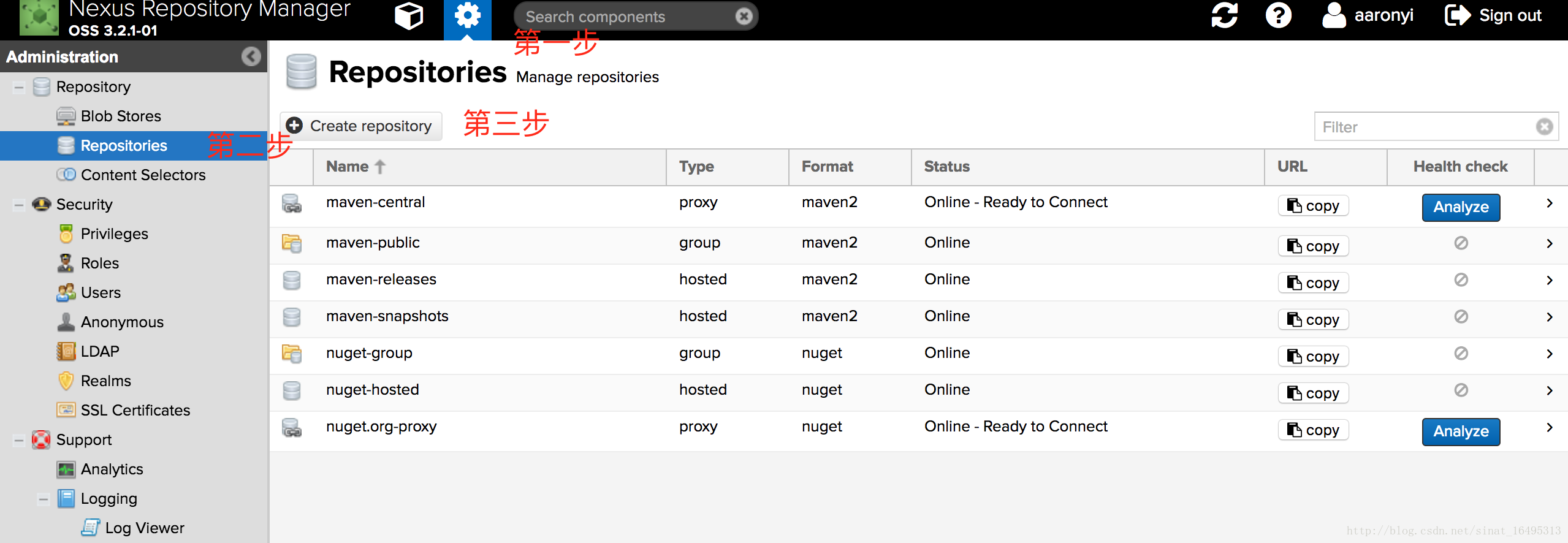Select the maven-central repository row
This screenshot has height=543, width=1568.
(x=918, y=207)
